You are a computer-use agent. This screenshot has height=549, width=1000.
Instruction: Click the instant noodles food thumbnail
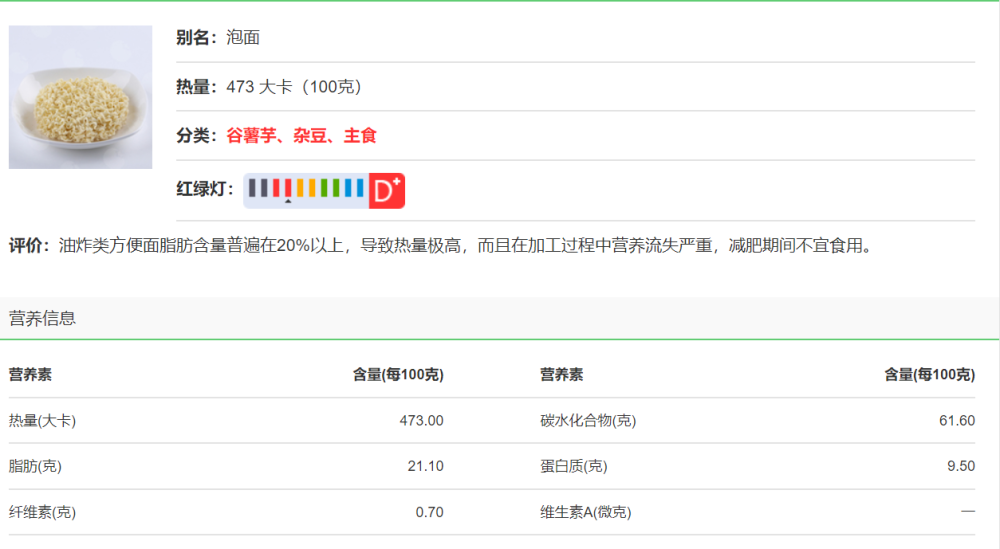(x=80, y=97)
